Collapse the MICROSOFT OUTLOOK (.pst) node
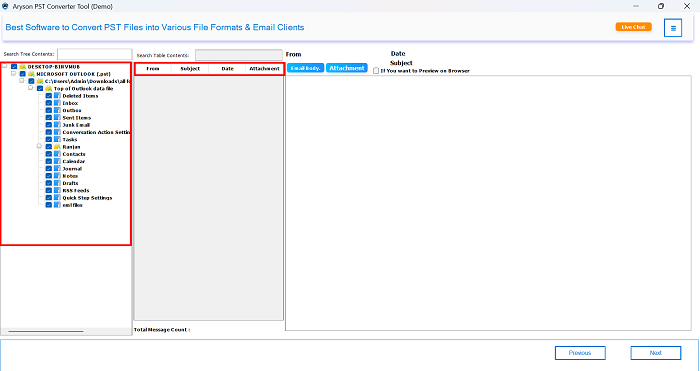This screenshot has height=371, width=700. point(13,73)
